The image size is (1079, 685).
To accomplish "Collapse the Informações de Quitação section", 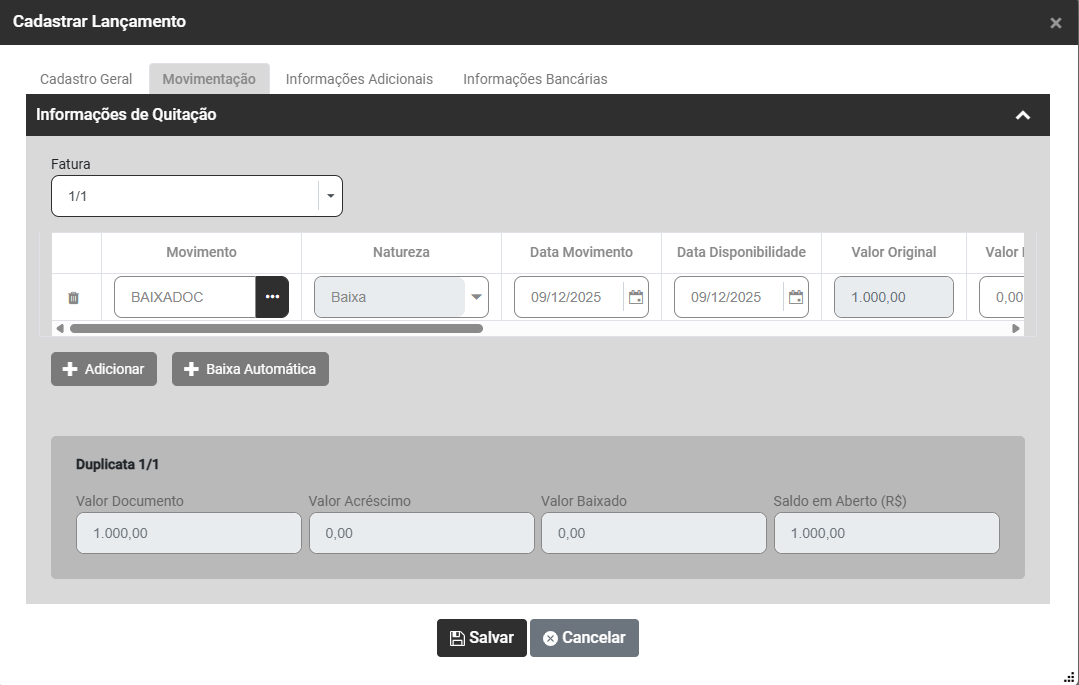I will tap(1022, 115).
